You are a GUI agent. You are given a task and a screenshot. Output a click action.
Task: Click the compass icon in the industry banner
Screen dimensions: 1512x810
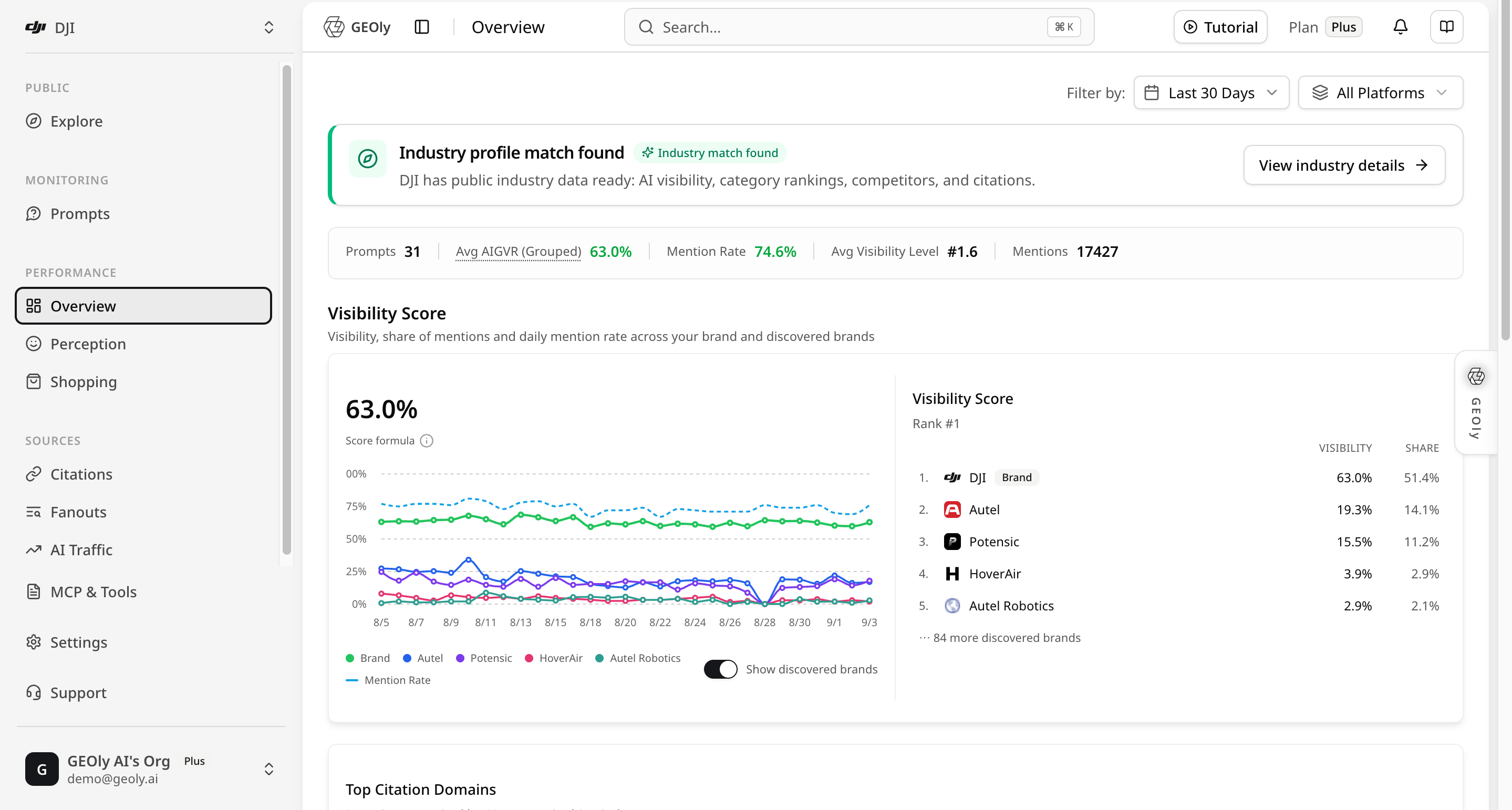(367, 159)
